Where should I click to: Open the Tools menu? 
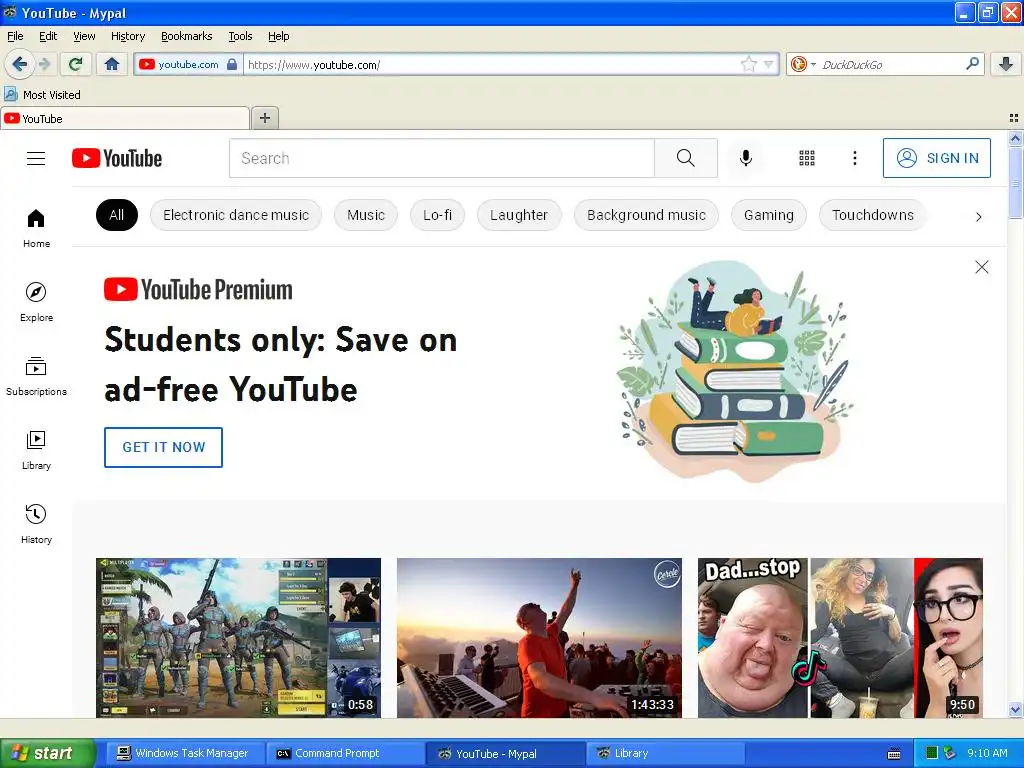(240, 36)
